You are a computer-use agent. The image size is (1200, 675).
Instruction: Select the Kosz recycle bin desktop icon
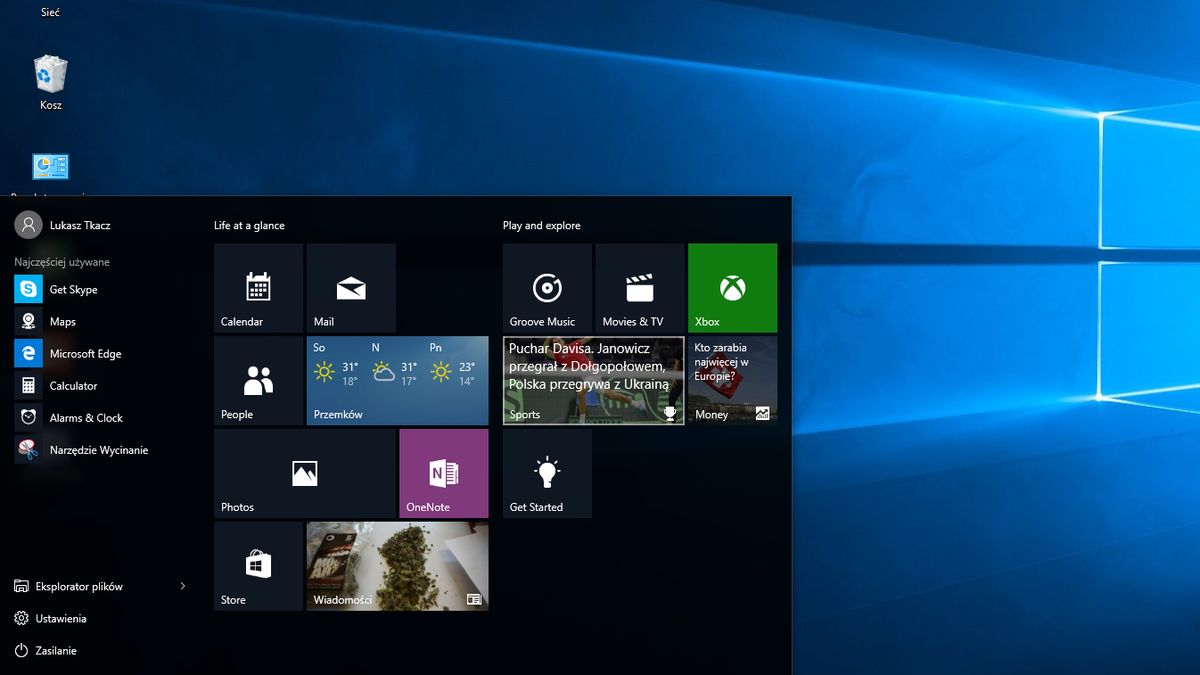click(x=51, y=82)
